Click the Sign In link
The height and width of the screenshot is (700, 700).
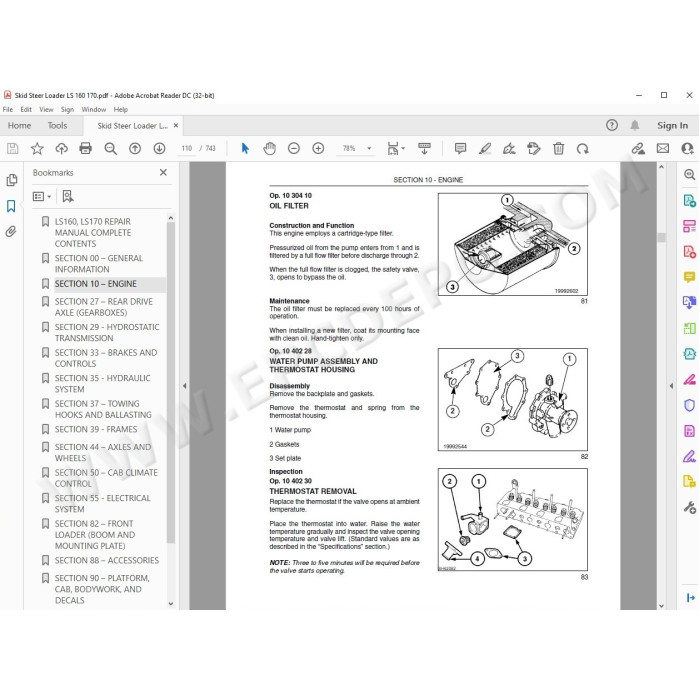pyautogui.click(x=672, y=125)
